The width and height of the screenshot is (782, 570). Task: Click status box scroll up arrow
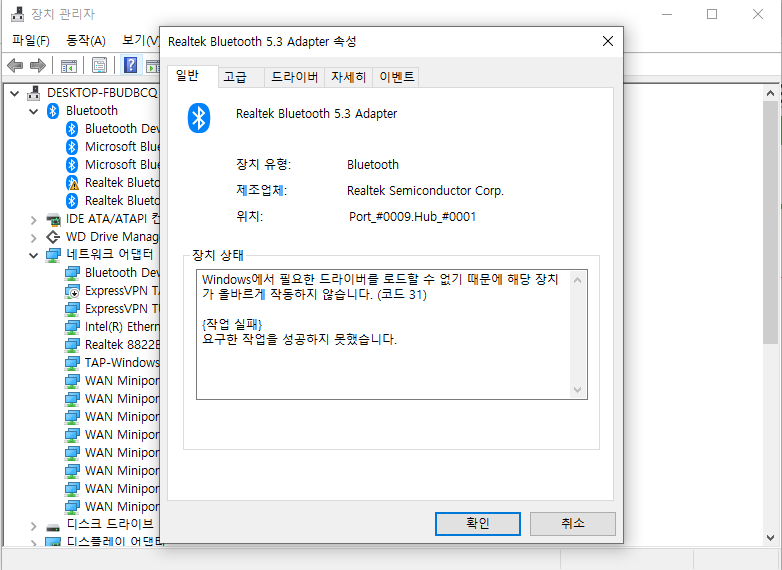pos(578,280)
